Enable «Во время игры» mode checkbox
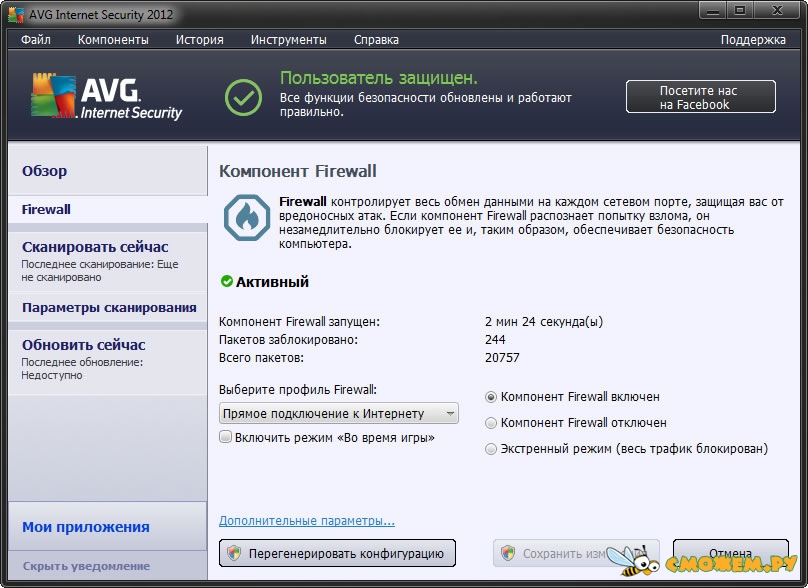Screen dimensions: 808x588 coord(225,437)
